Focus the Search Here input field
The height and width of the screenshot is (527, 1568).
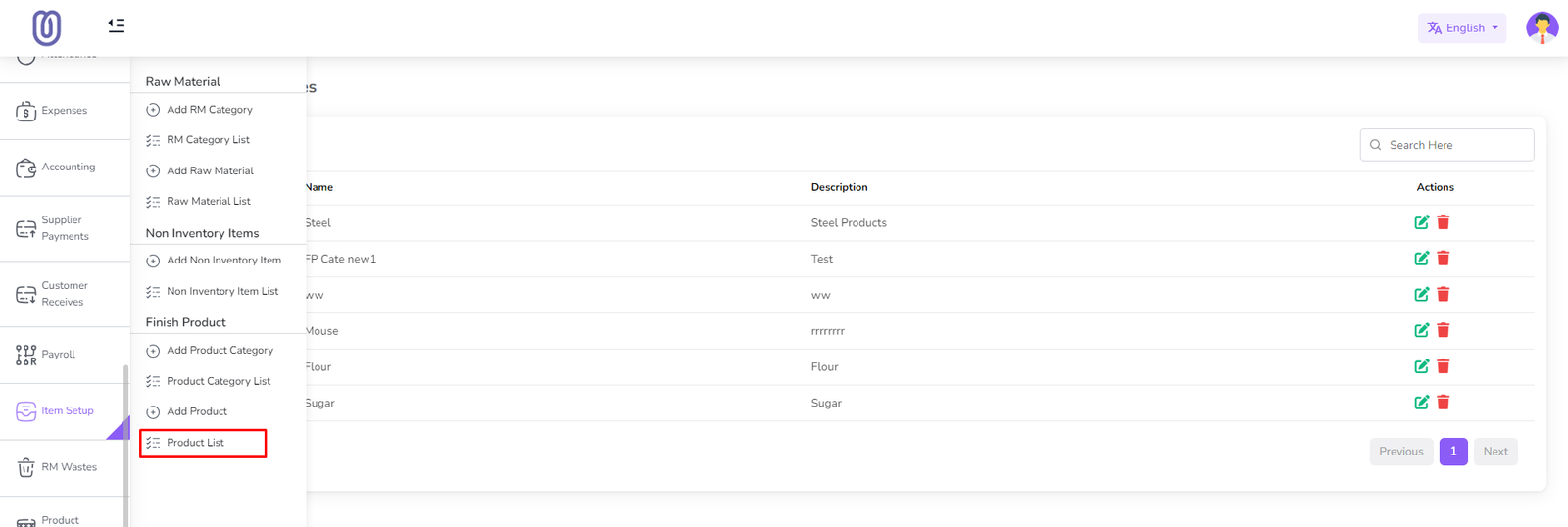coord(1455,145)
